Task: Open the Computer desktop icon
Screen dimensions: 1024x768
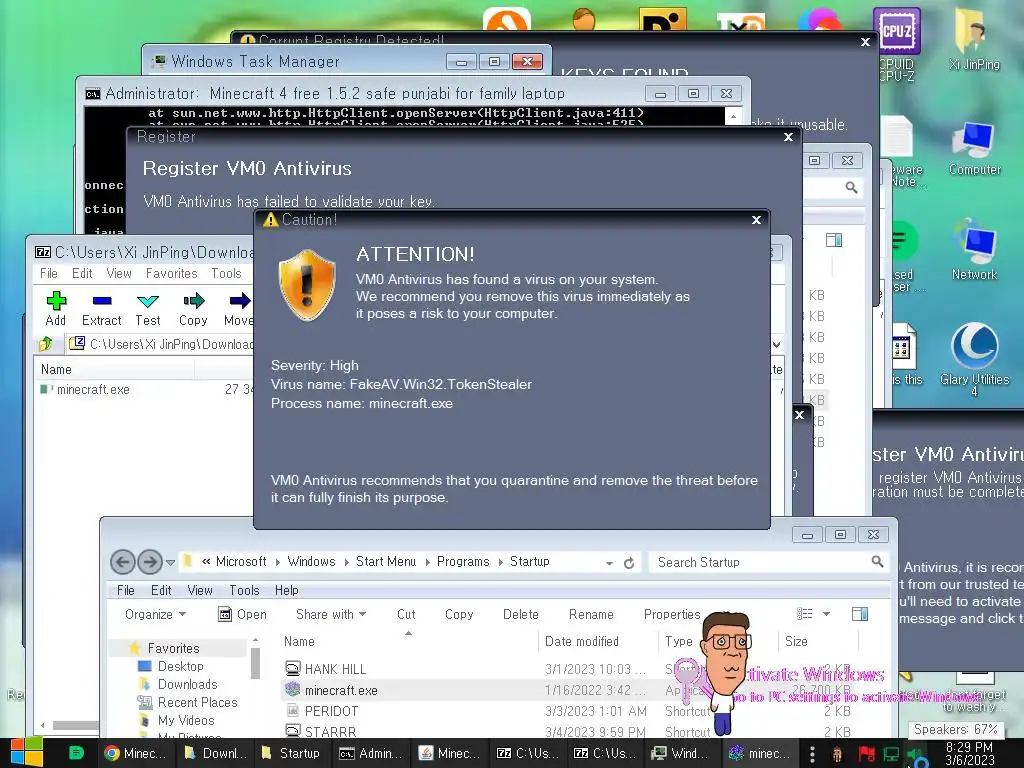Action: tap(974, 148)
